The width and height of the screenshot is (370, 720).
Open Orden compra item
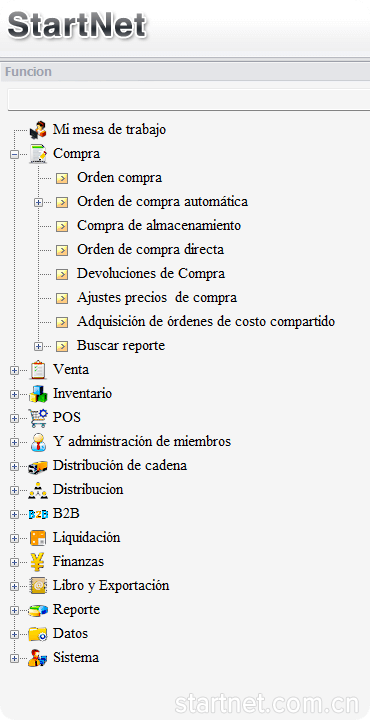119,177
